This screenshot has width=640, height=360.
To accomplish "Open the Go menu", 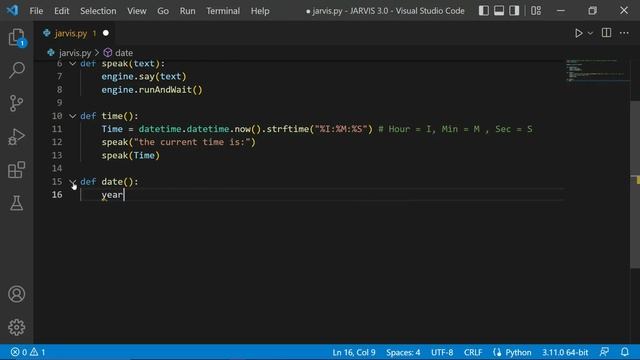I will click(163, 11).
